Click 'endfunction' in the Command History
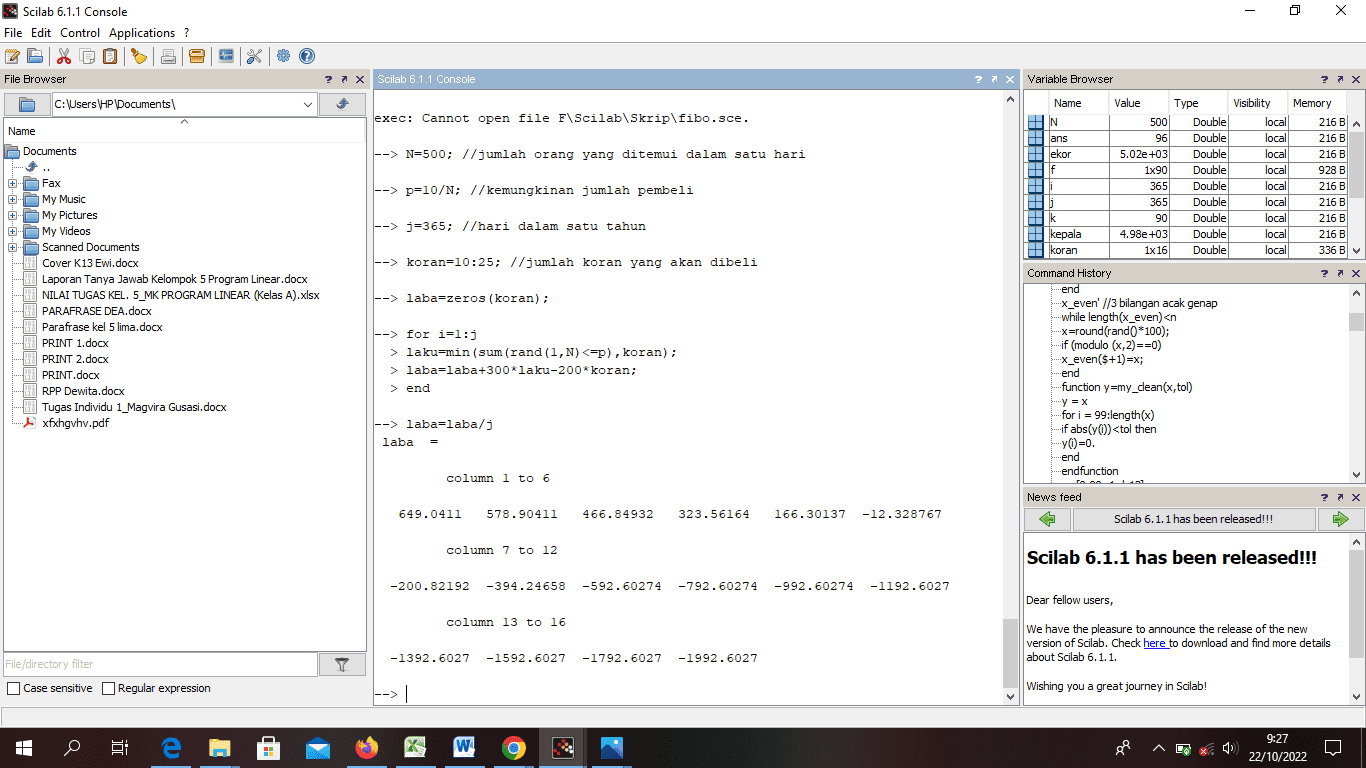Viewport: 1366px width, 768px height. (x=1090, y=471)
